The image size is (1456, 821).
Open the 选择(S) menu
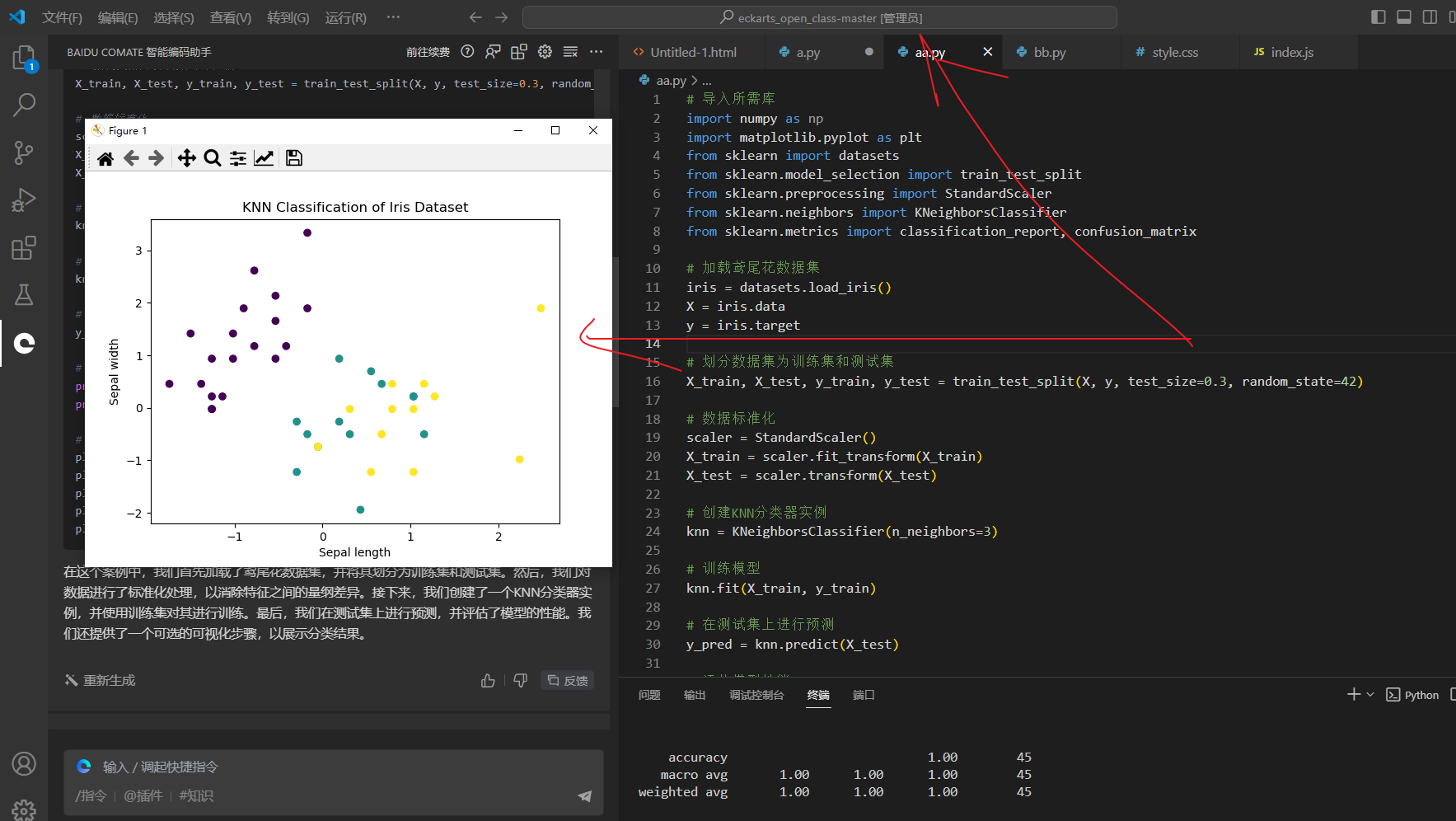point(174,17)
